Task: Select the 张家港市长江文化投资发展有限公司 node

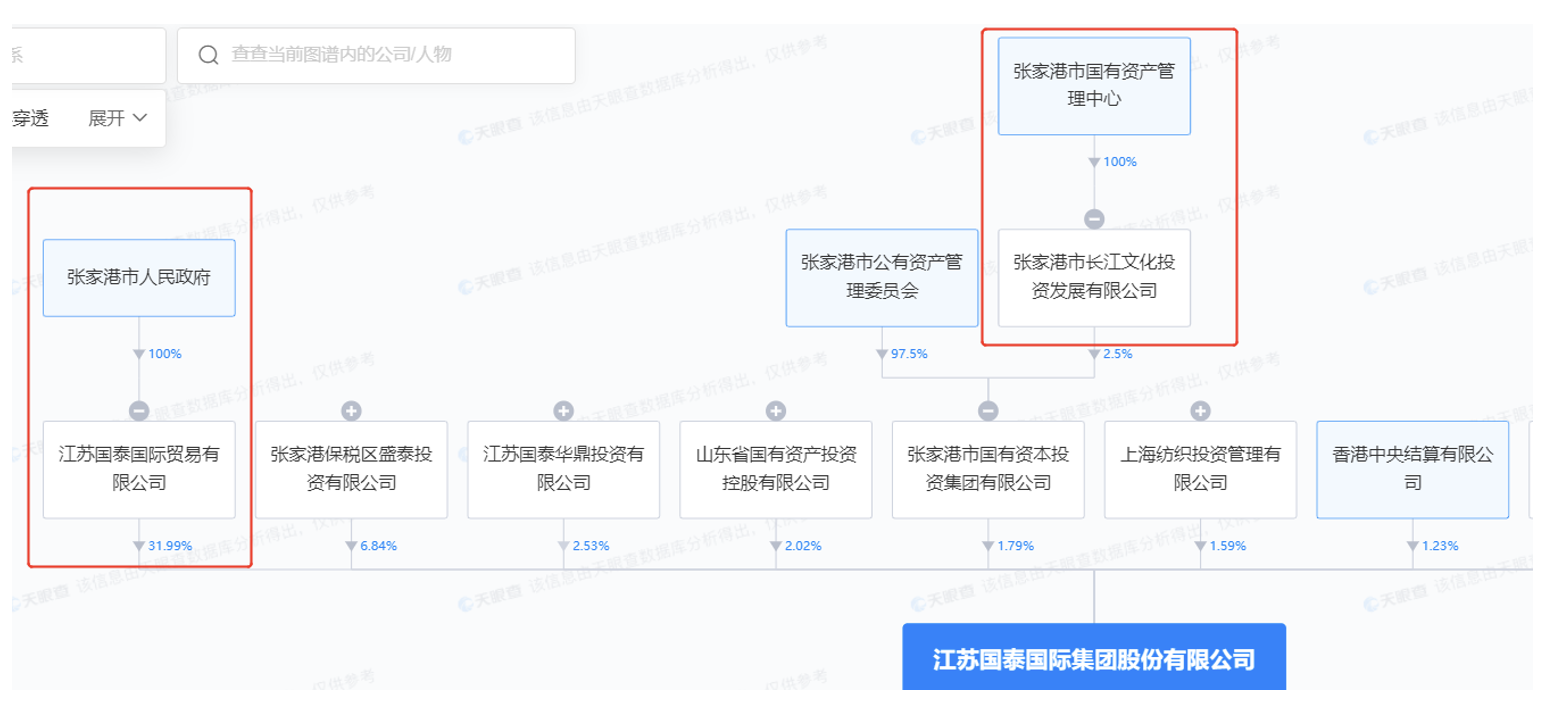Action: pos(1094,278)
